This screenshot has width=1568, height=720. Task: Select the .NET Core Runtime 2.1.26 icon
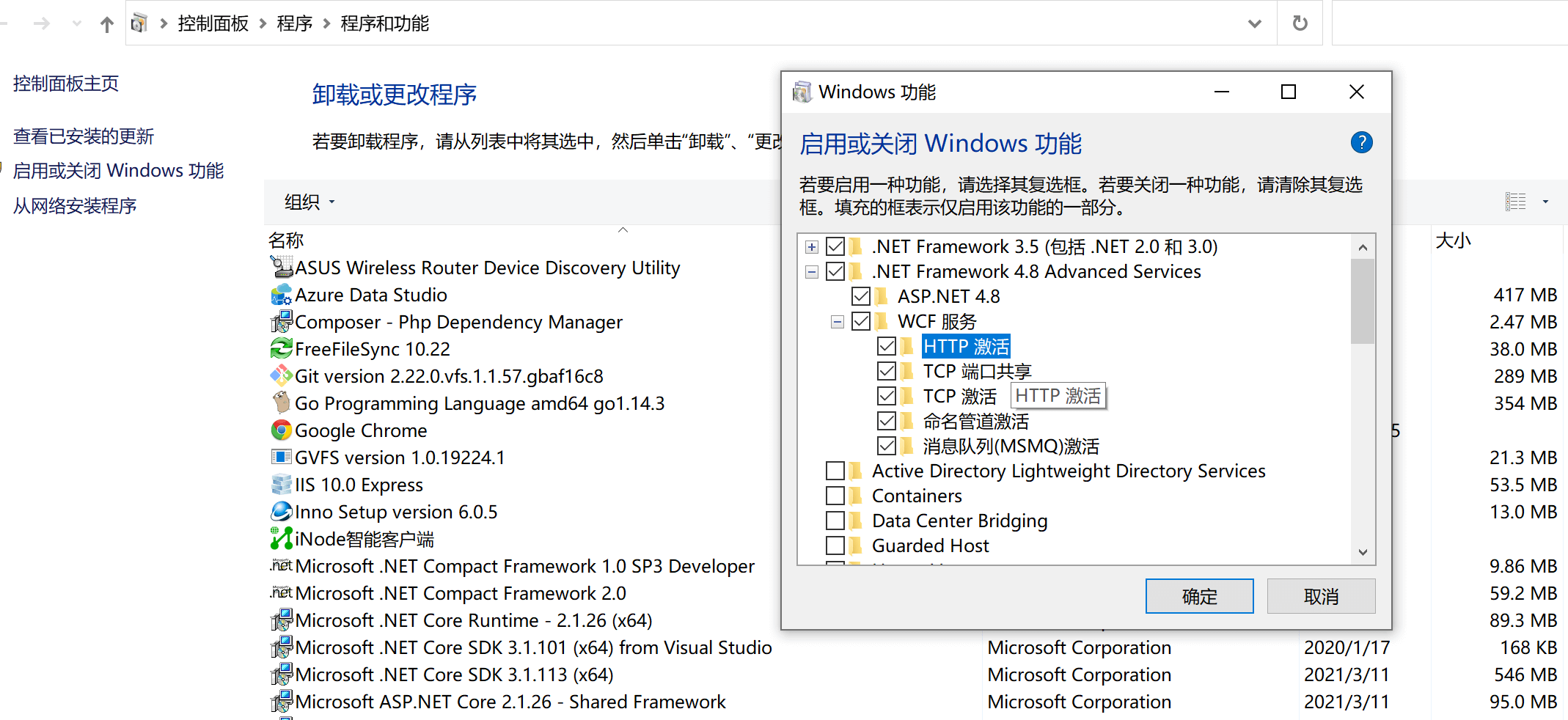(282, 620)
